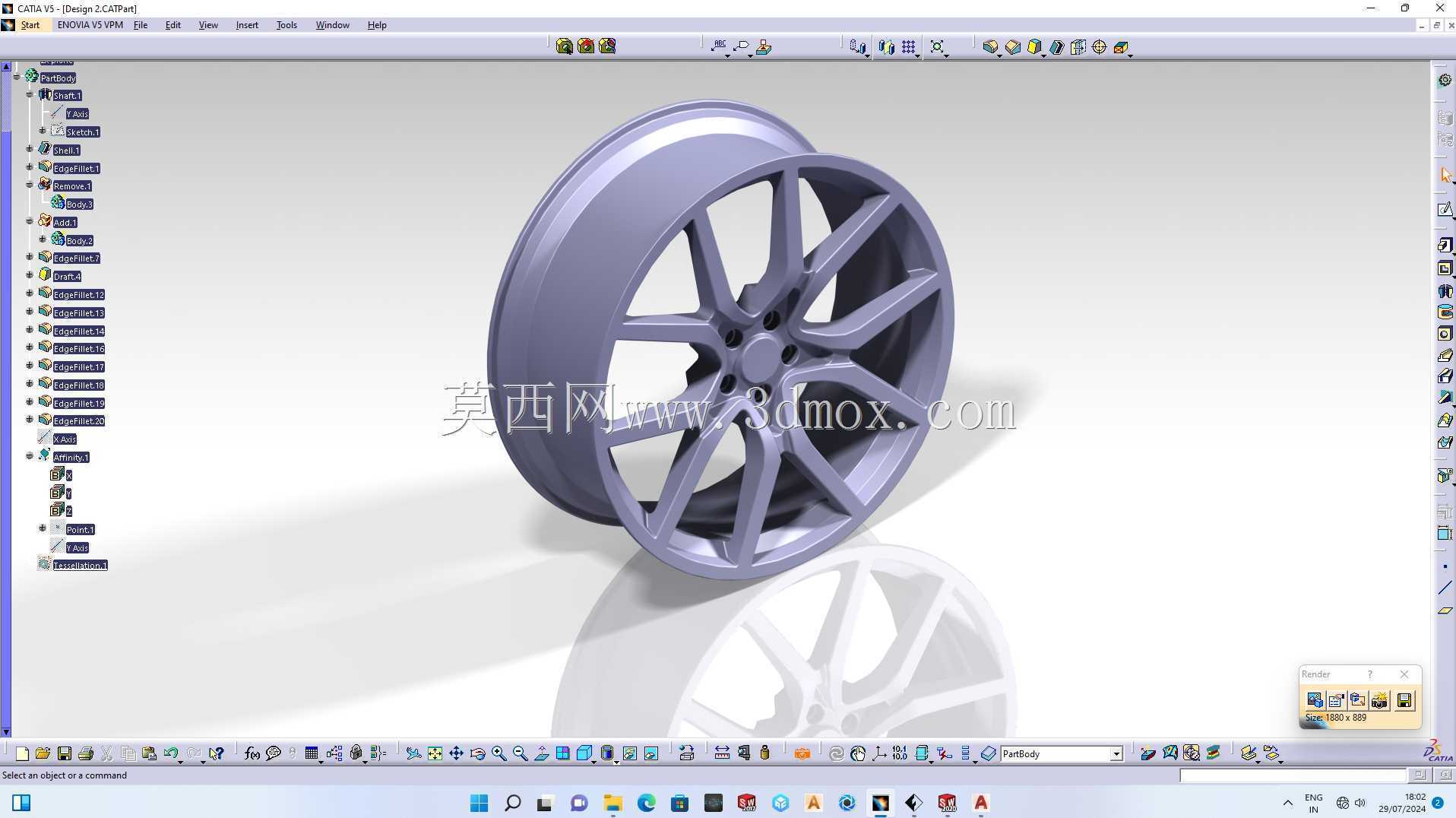Select the Rotate view icon
This screenshot has height=818, width=1456.
coord(478,753)
